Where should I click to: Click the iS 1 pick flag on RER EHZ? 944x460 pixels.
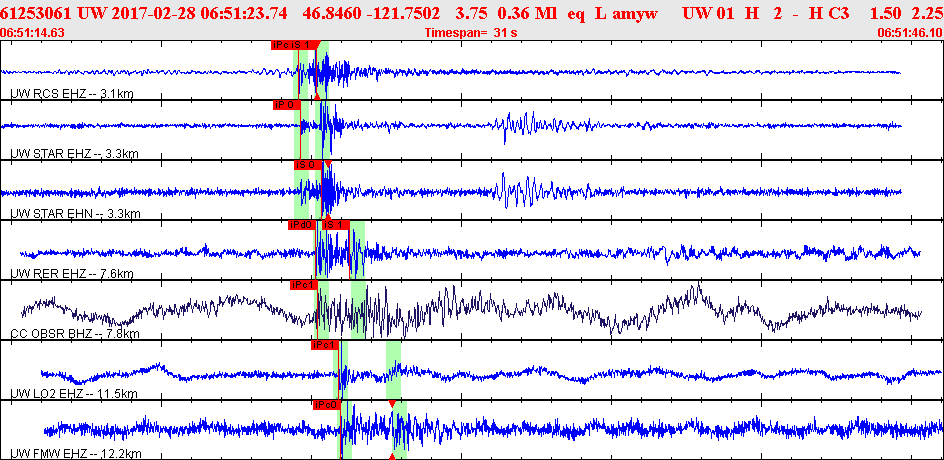click(x=334, y=225)
